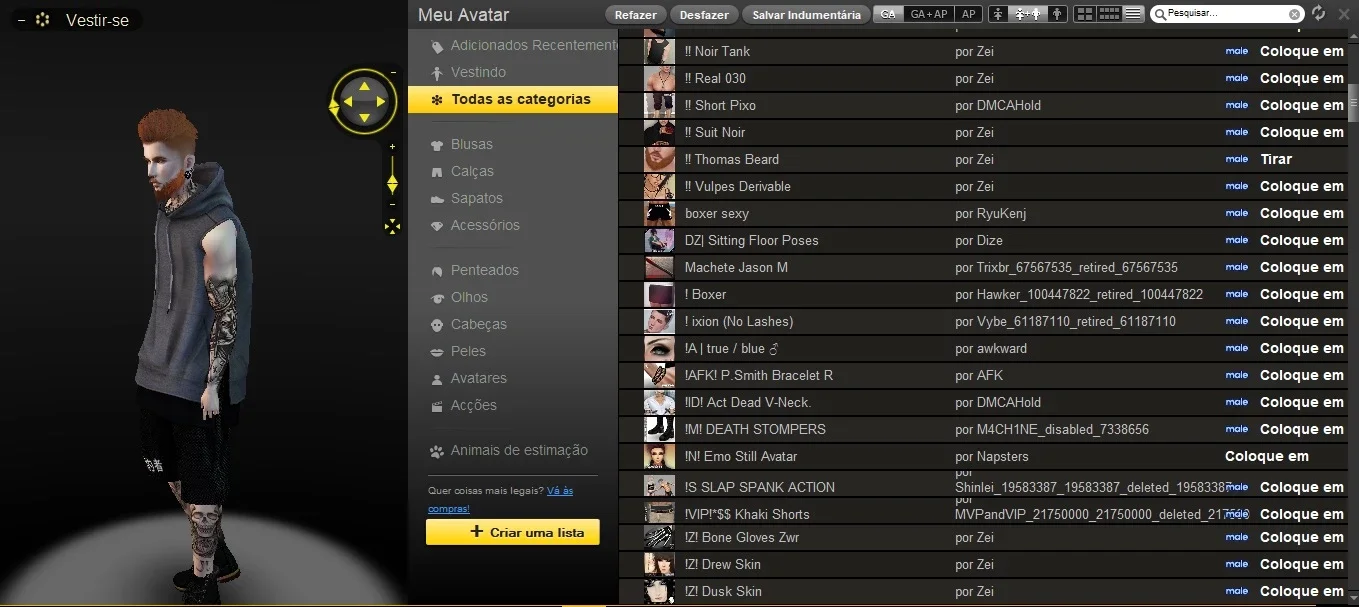Show both genders filter icon
The width and height of the screenshot is (1359, 607).
point(1027,14)
